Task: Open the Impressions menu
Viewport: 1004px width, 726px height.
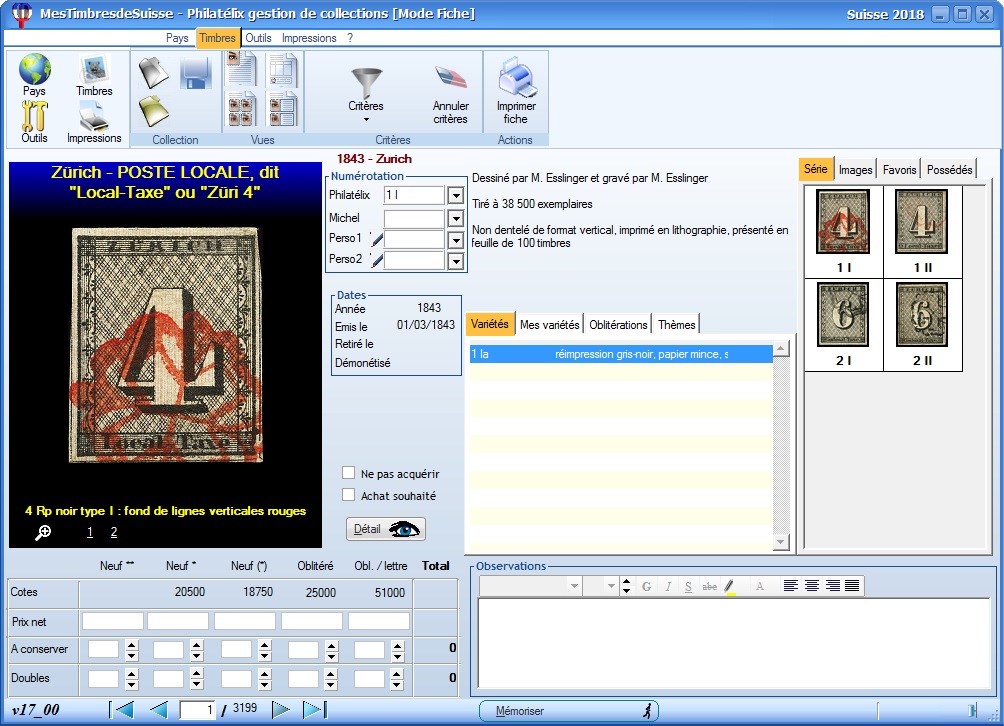Action: [309, 38]
